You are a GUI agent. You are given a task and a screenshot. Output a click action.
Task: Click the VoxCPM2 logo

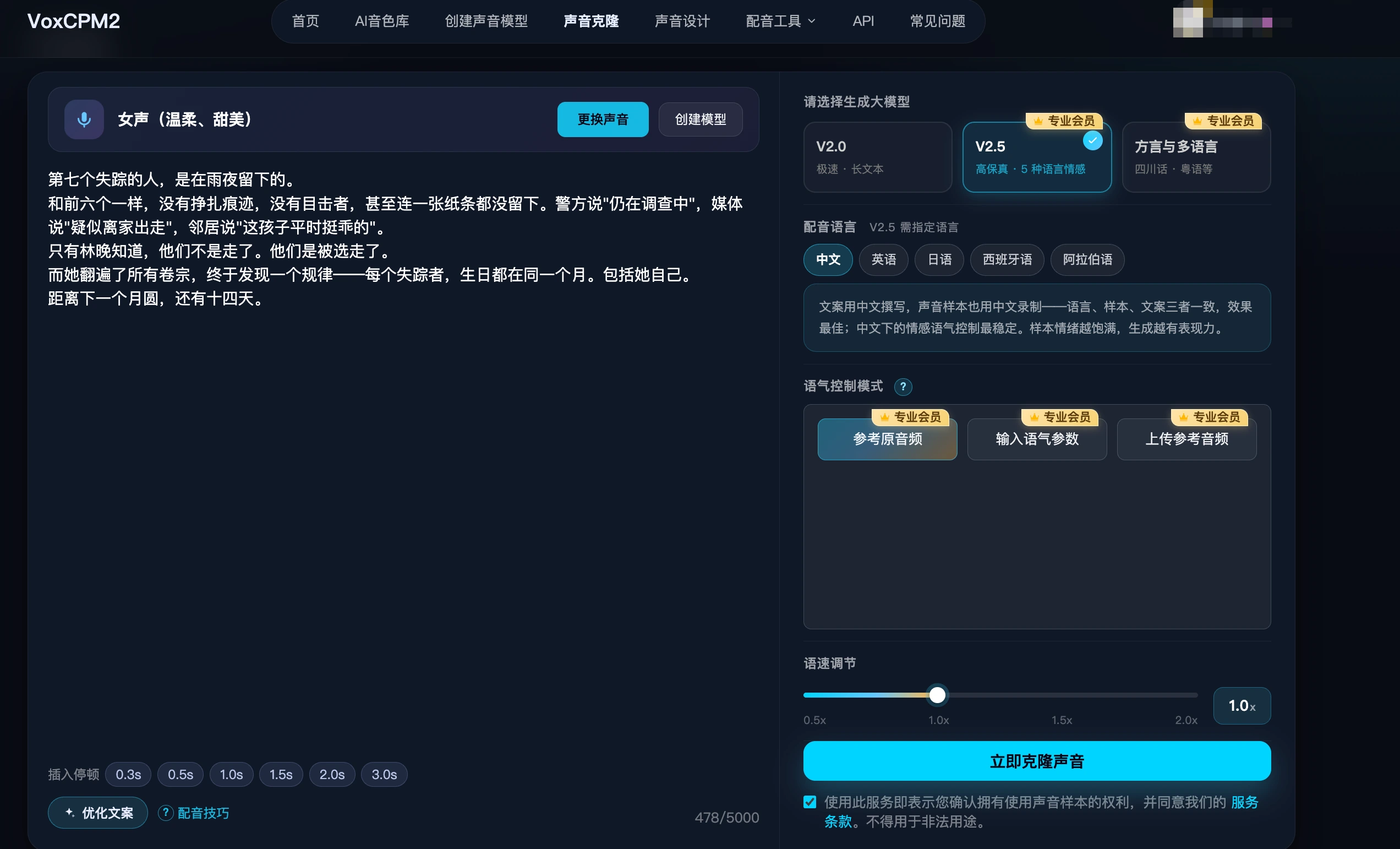pyautogui.click(x=74, y=21)
